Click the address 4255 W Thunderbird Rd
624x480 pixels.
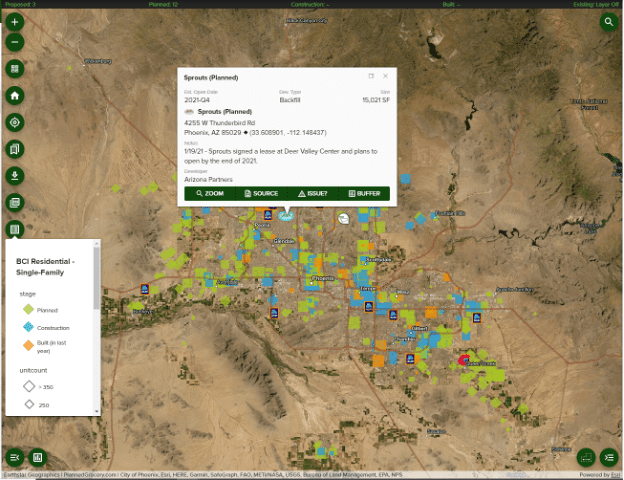[x=219, y=123]
